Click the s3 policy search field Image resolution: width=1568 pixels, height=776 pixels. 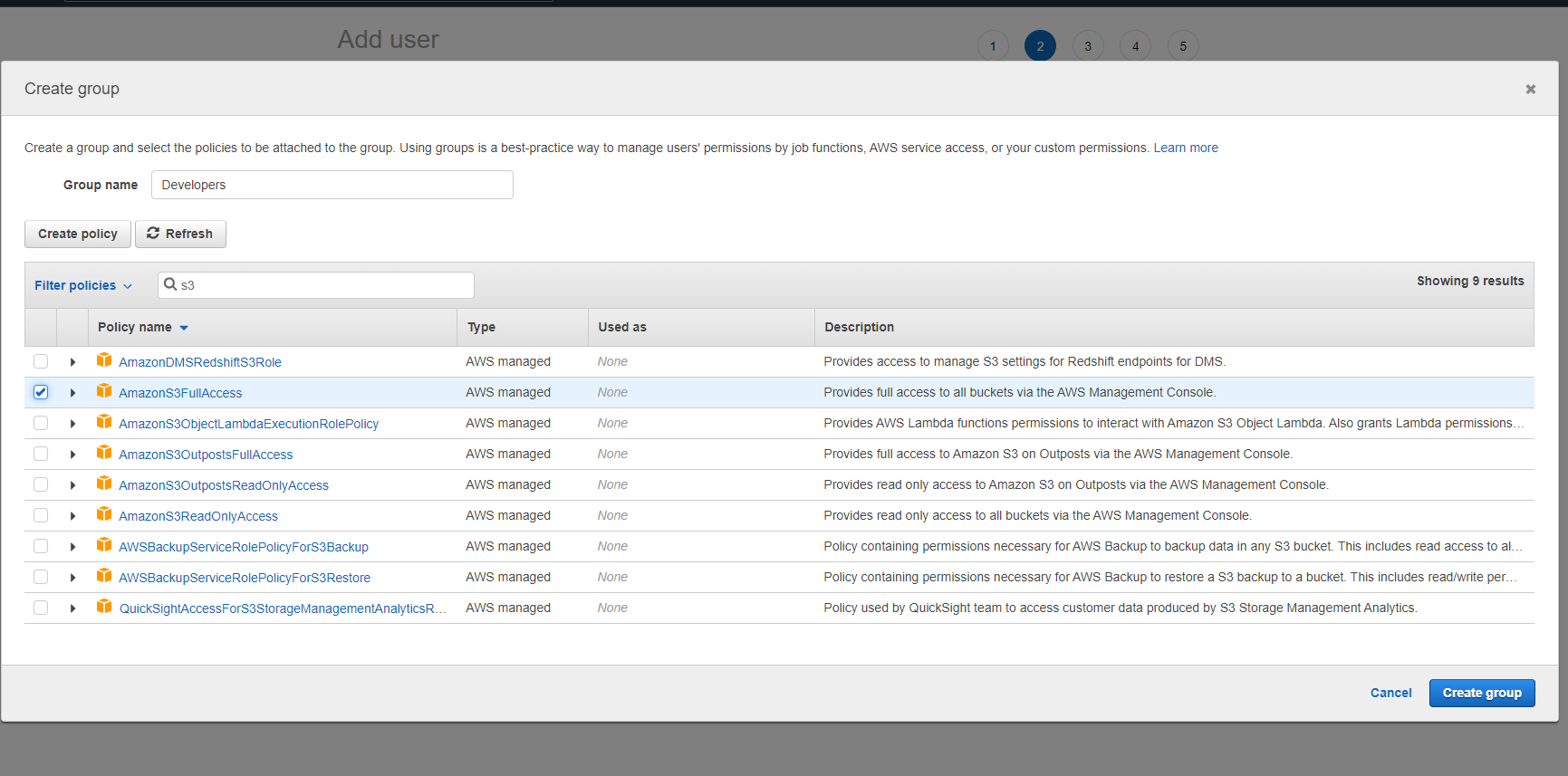316,285
